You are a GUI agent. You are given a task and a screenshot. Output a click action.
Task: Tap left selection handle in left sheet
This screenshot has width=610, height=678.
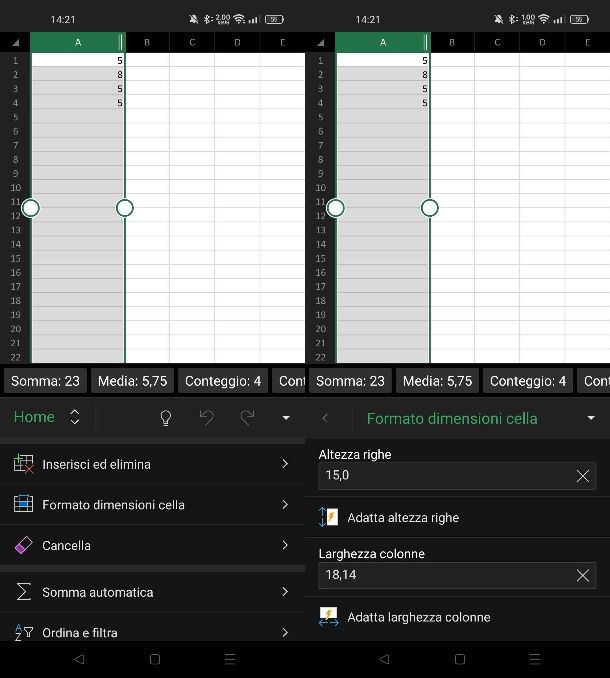[x=31, y=208]
